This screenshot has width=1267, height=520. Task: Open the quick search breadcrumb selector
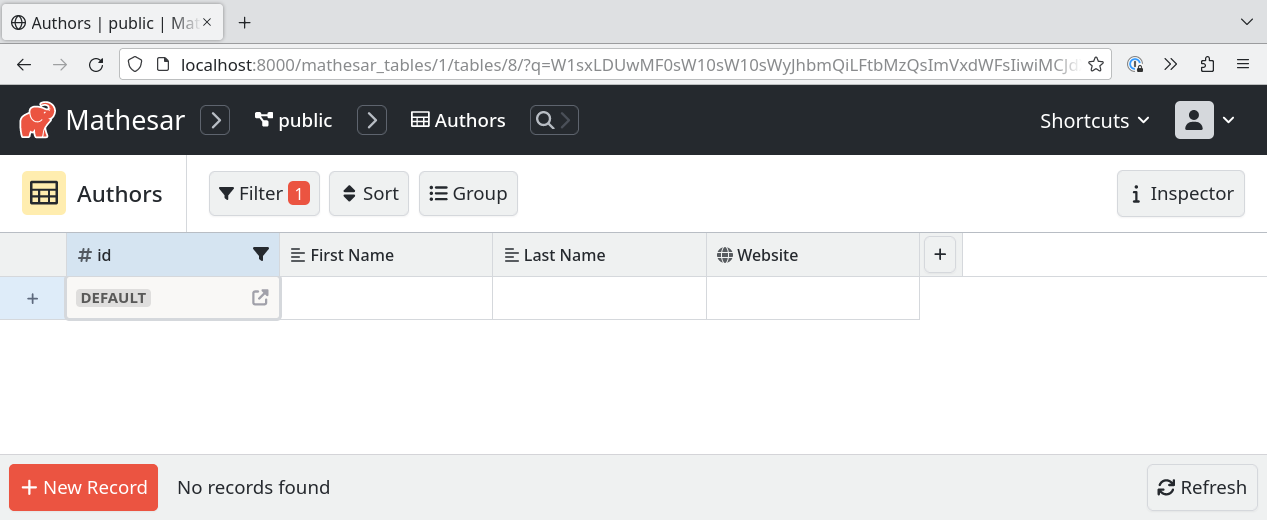point(554,120)
